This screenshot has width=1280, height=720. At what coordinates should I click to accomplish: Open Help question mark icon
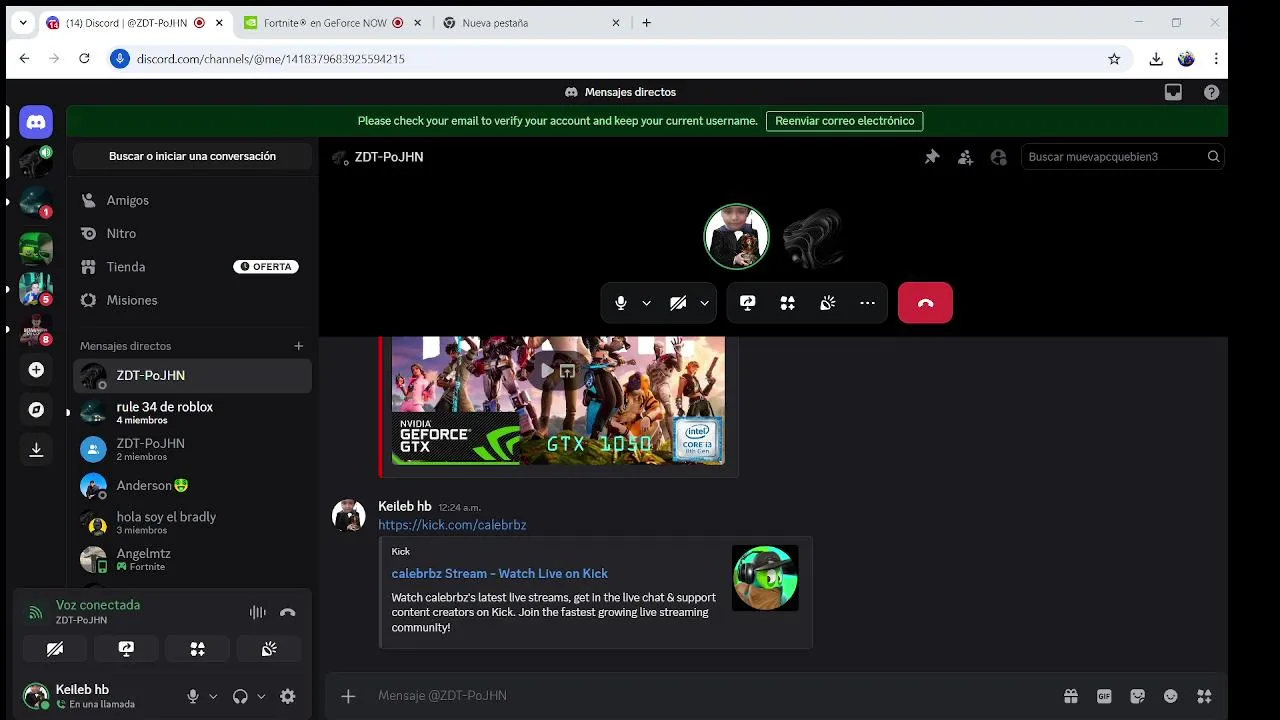pos(1211,92)
